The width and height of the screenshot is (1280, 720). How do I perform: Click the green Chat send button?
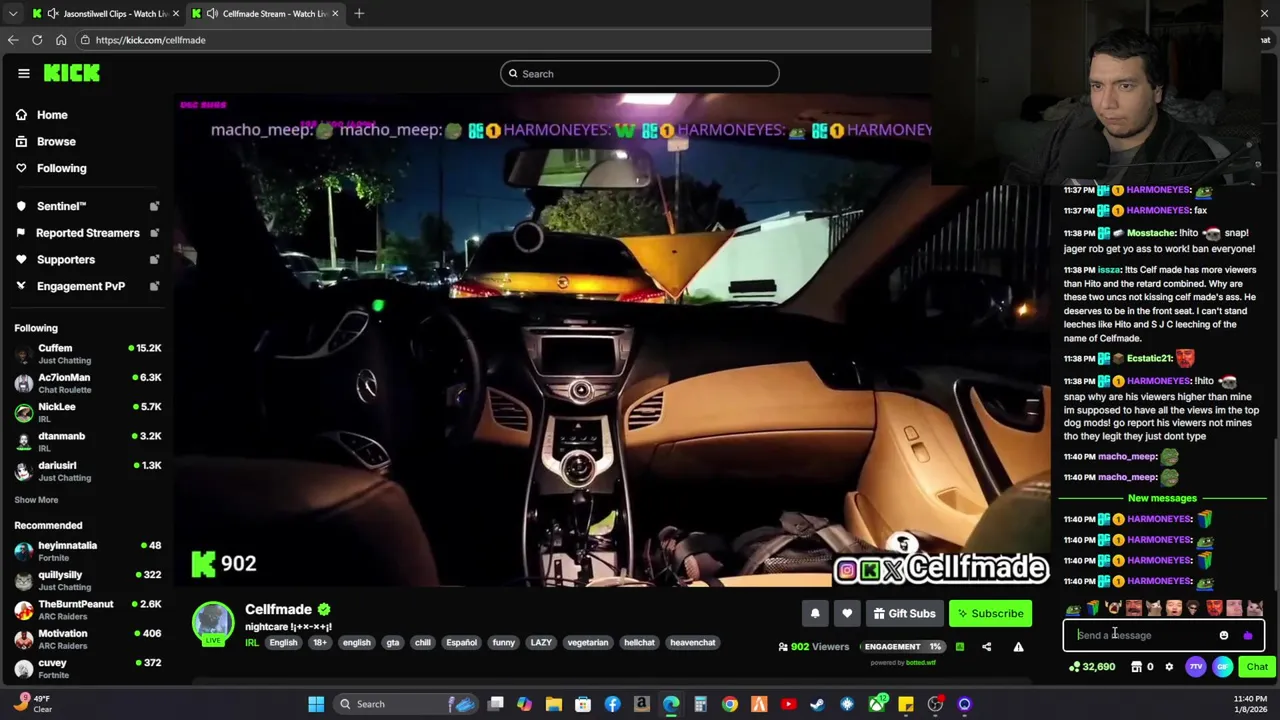tap(1257, 667)
